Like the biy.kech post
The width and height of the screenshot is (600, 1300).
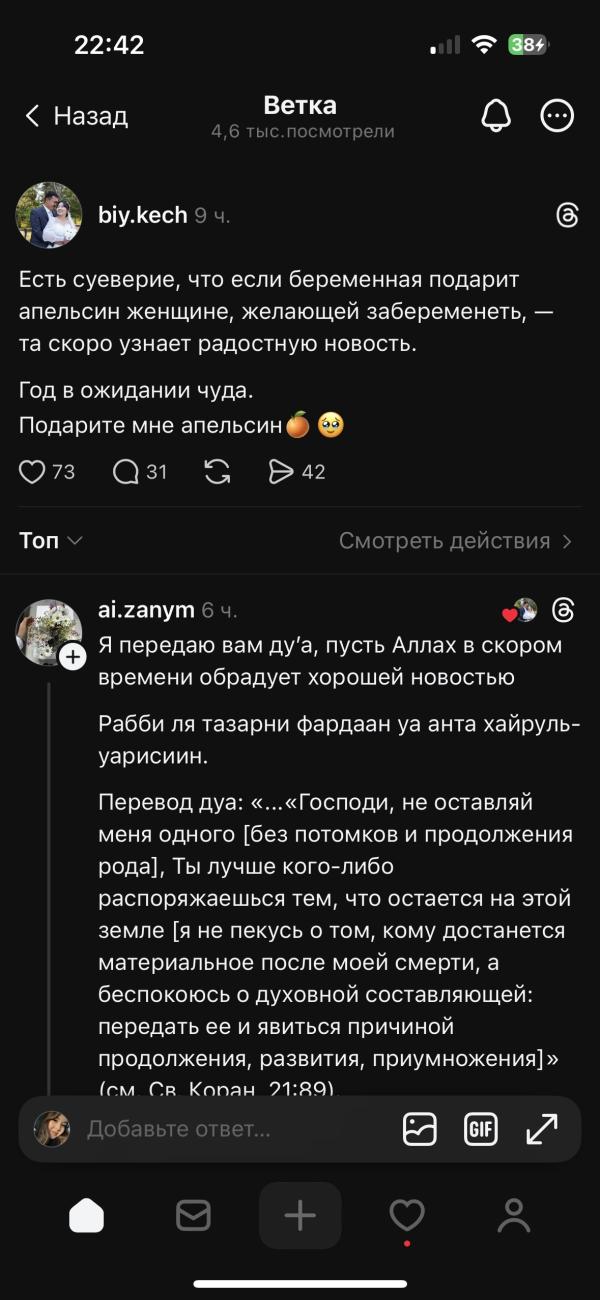pos(33,472)
